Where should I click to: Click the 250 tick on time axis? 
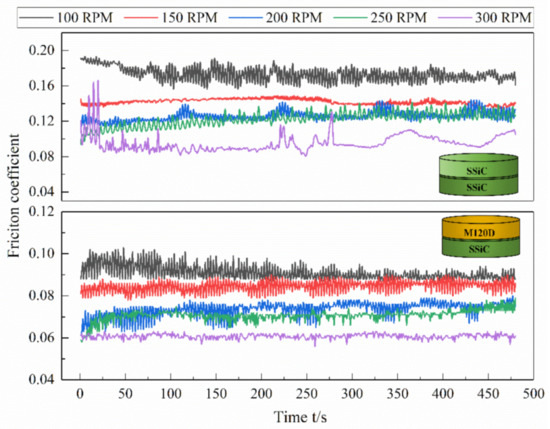tap(307, 394)
